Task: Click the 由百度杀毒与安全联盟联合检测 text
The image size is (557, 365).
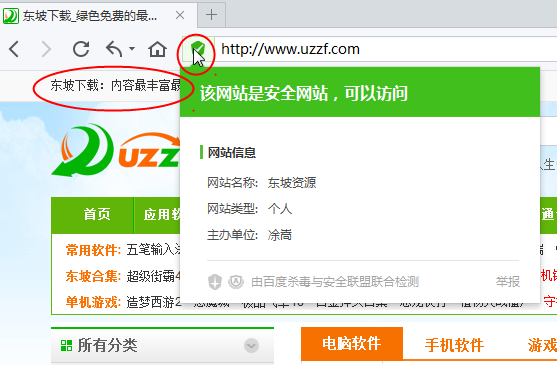Action: point(335,282)
